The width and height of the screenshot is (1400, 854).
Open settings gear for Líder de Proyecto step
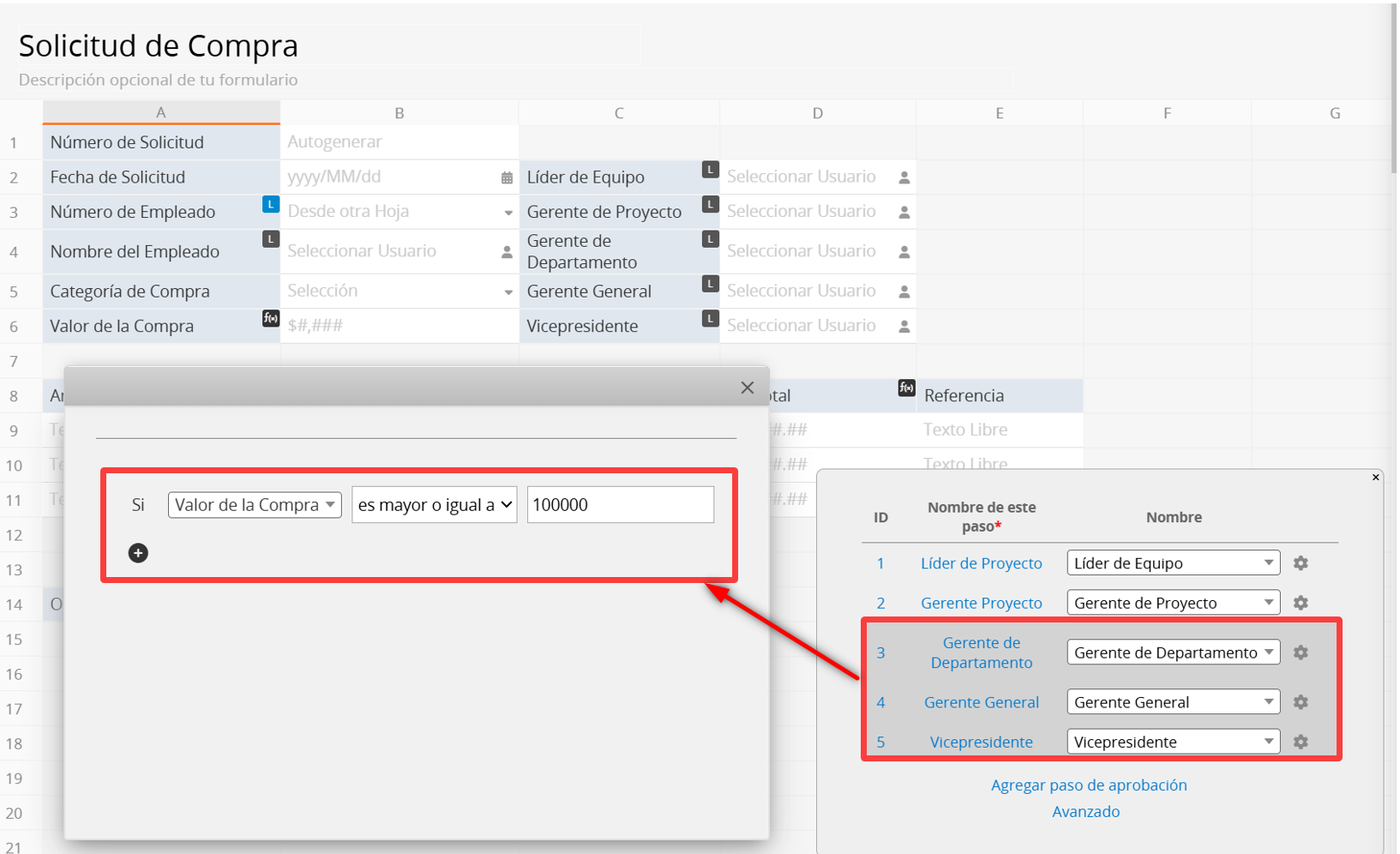[1301, 563]
